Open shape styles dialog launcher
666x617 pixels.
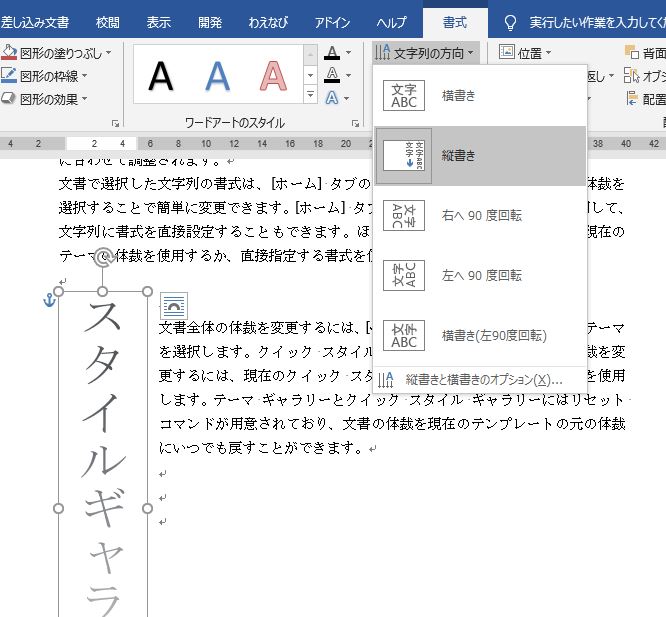(x=115, y=123)
